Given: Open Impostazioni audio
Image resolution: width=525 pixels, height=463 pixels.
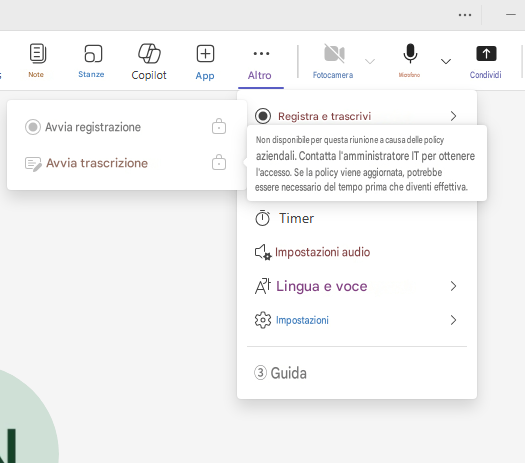Looking at the screenshot, I should (356, 252).
